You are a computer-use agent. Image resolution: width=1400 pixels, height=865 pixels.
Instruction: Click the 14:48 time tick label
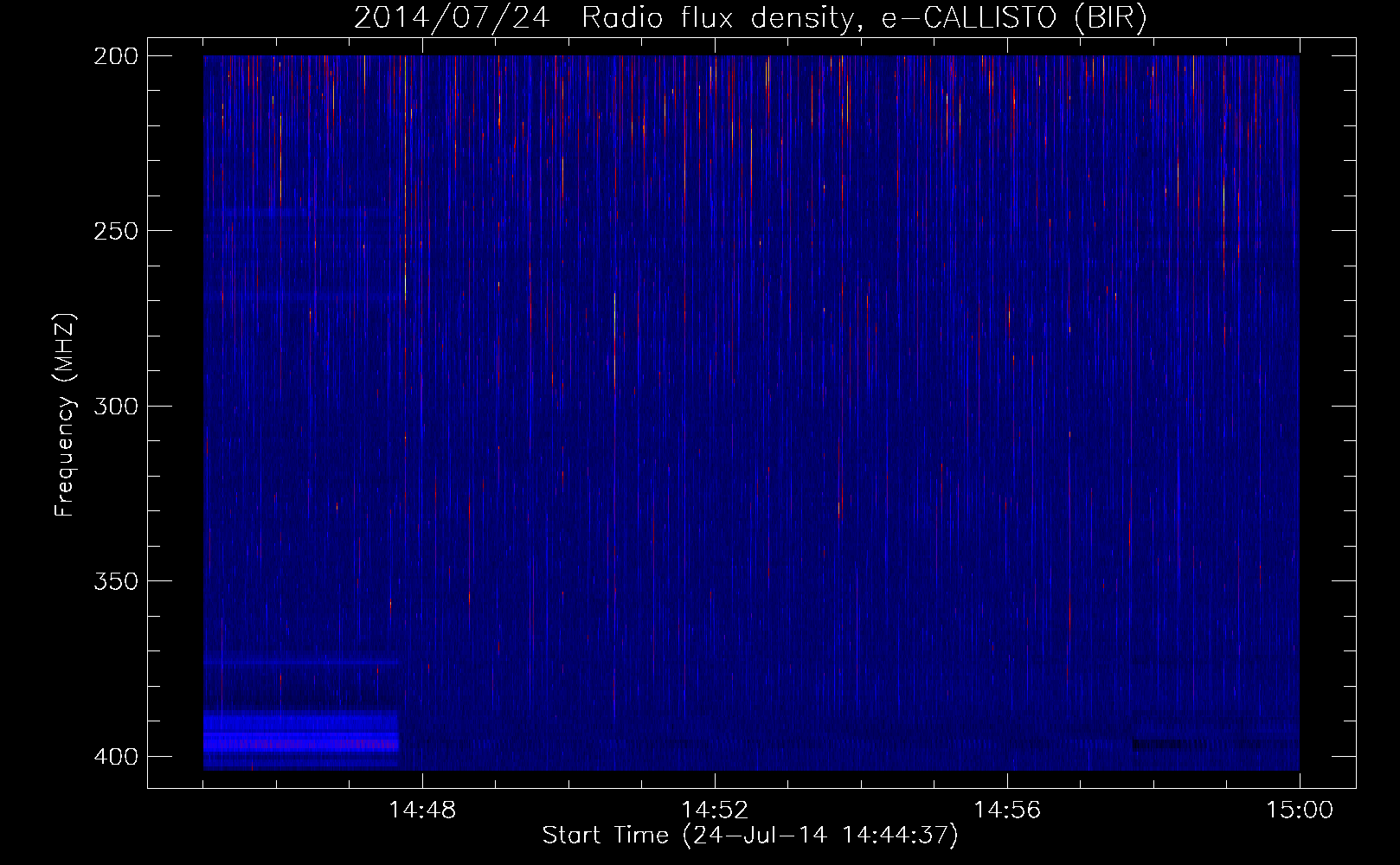click(x=422, y=811)
